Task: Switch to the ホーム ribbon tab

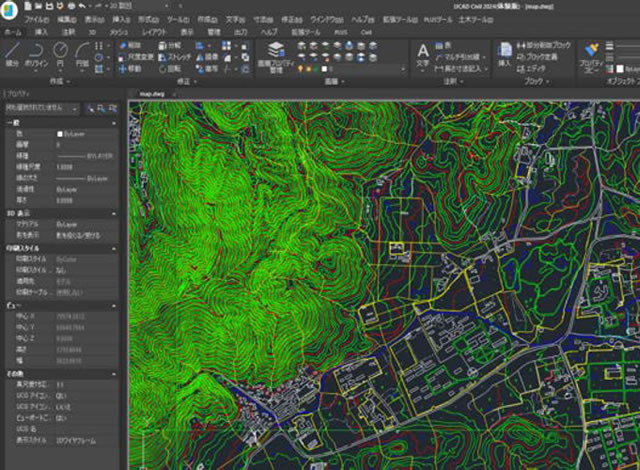Action: 13,32
